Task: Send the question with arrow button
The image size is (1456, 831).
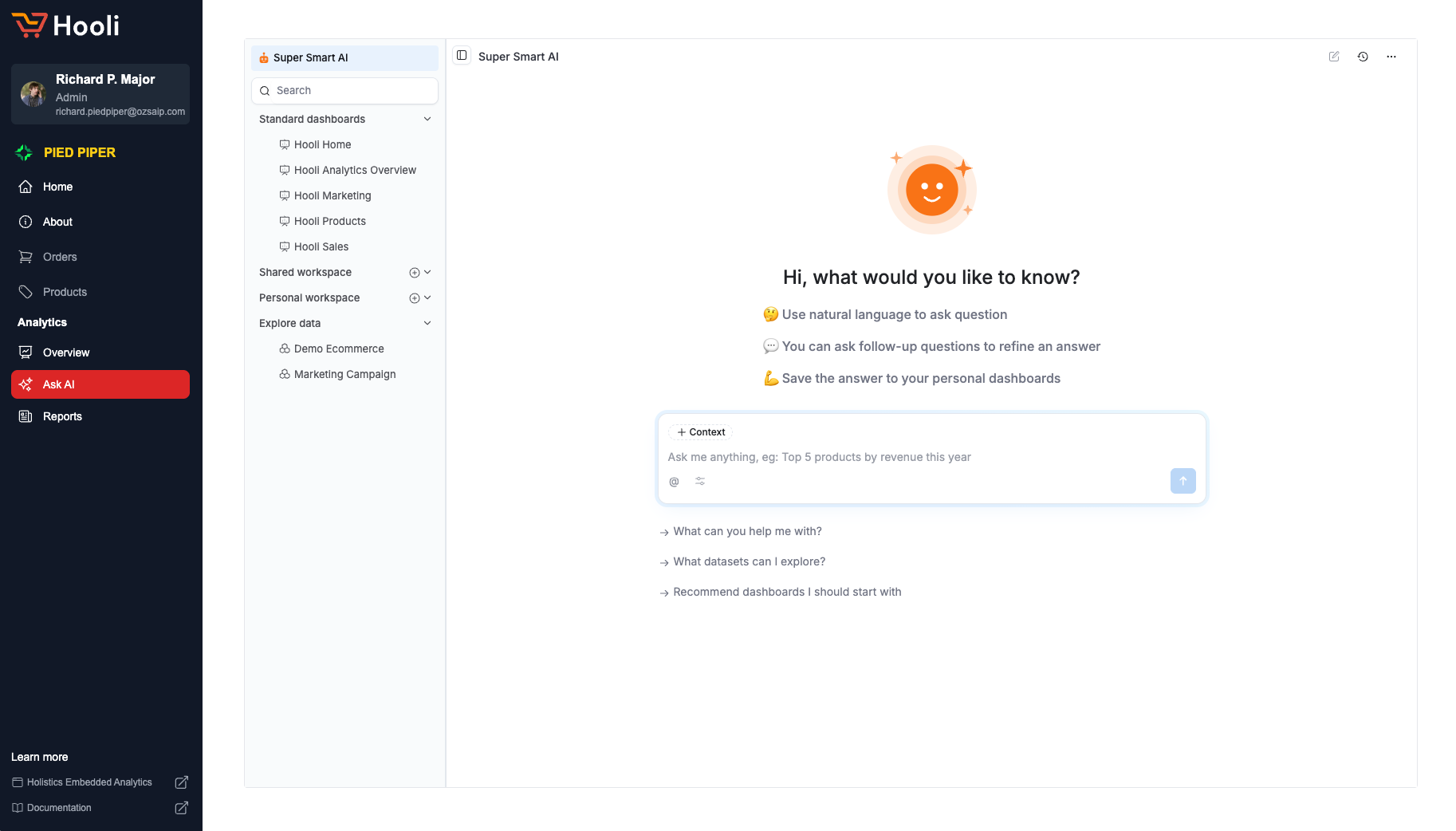Action: (1183, 481)
